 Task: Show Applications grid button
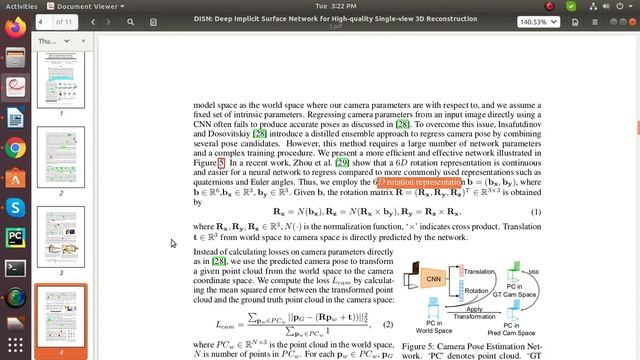[16, 345]
